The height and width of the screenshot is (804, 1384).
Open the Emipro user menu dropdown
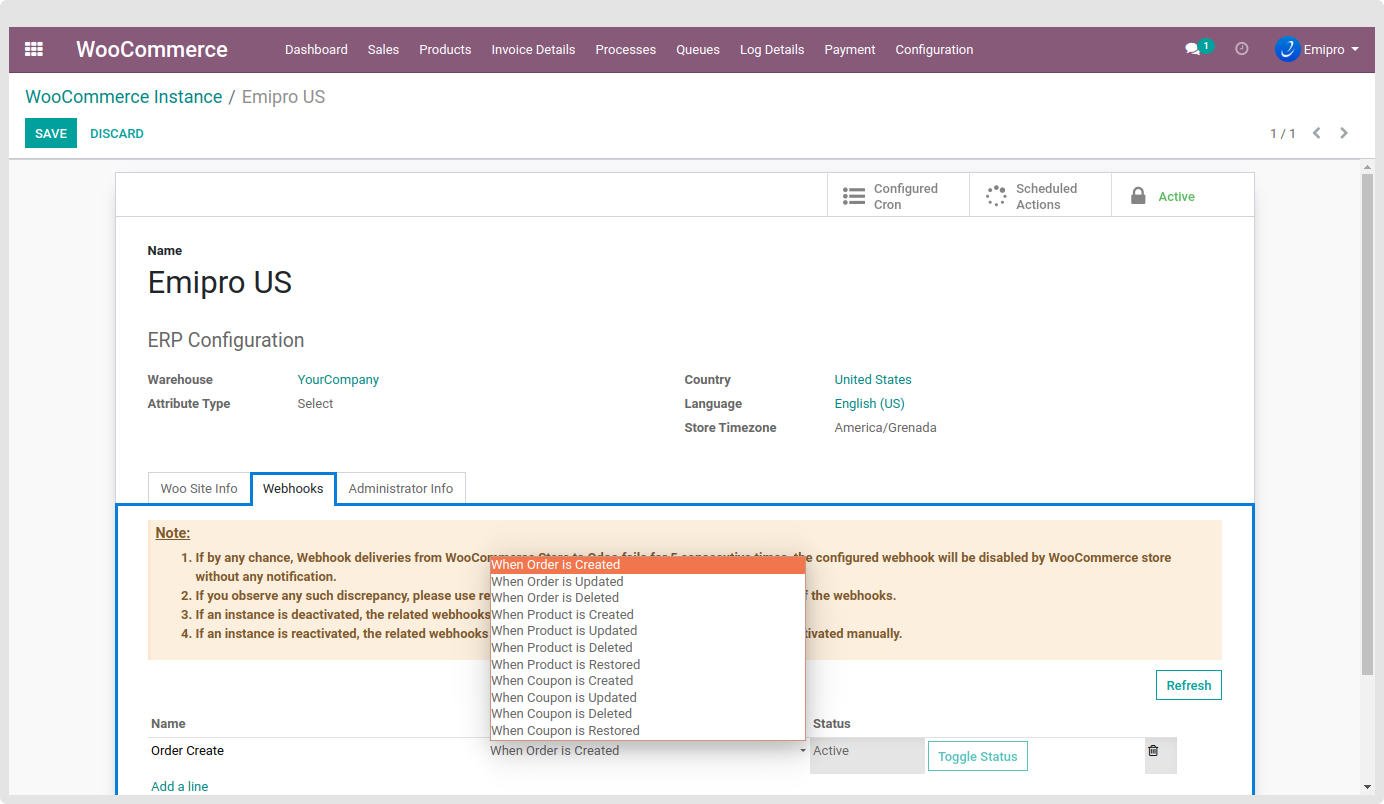[1318, 49]
